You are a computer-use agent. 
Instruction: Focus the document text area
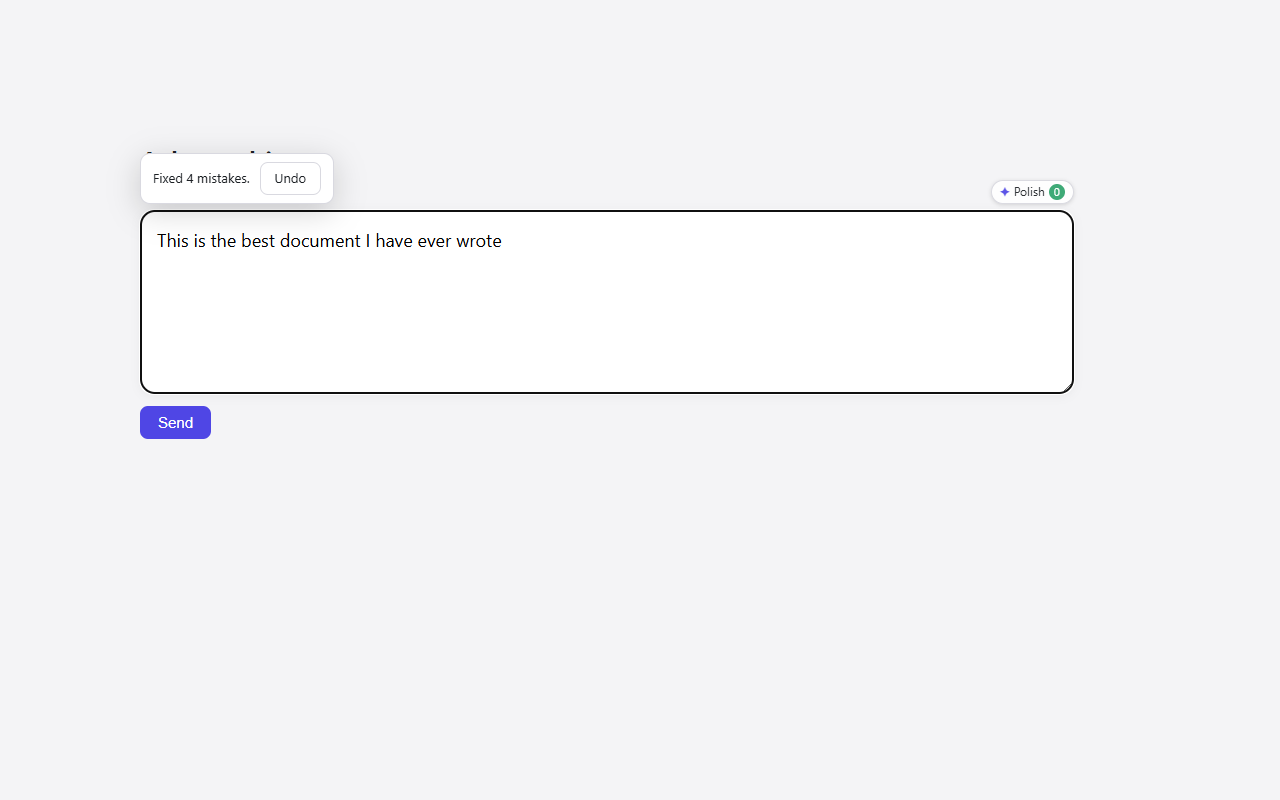[607, 302]
